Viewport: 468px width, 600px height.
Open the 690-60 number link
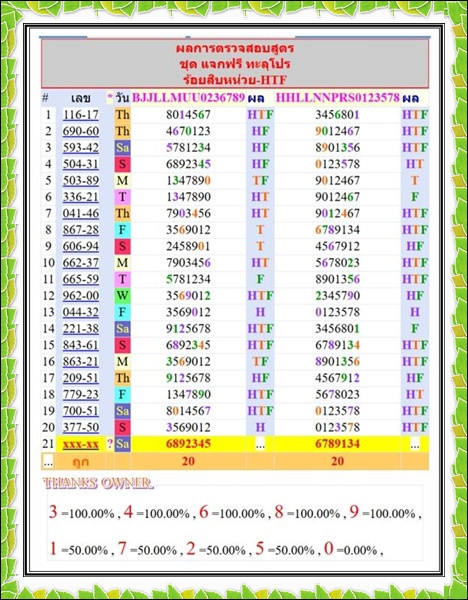[x=81, y=131]
